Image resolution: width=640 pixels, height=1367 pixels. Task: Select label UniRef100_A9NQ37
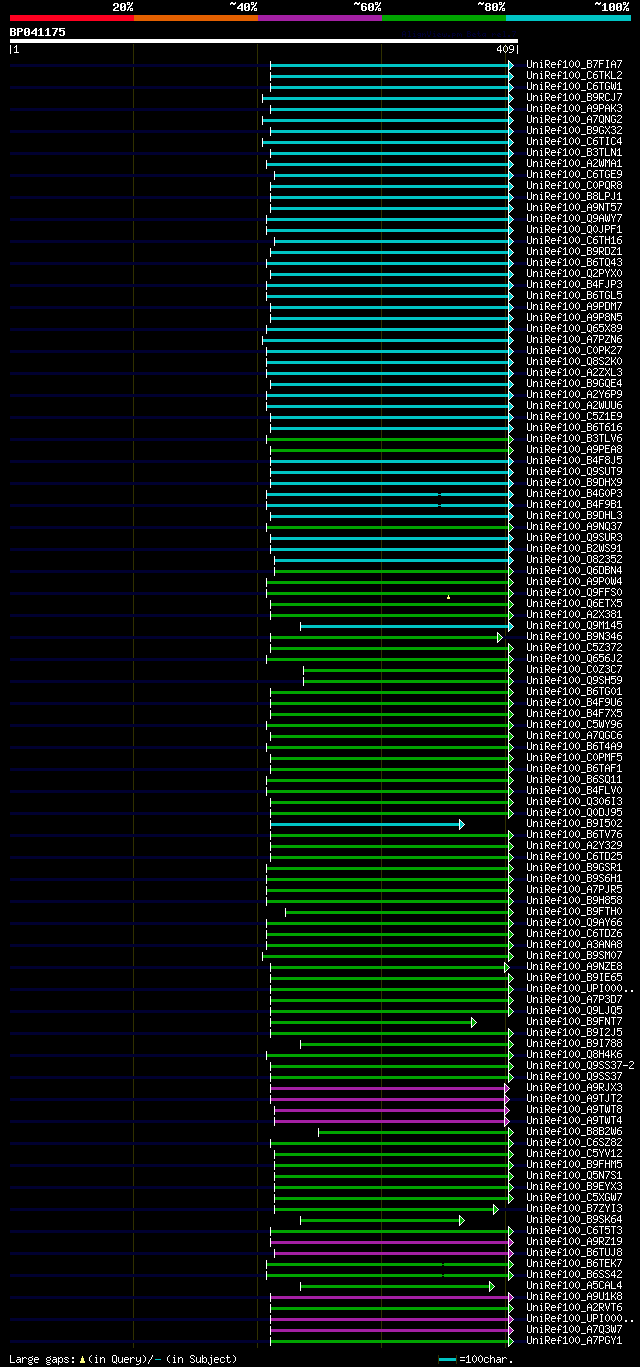point(574,526)
